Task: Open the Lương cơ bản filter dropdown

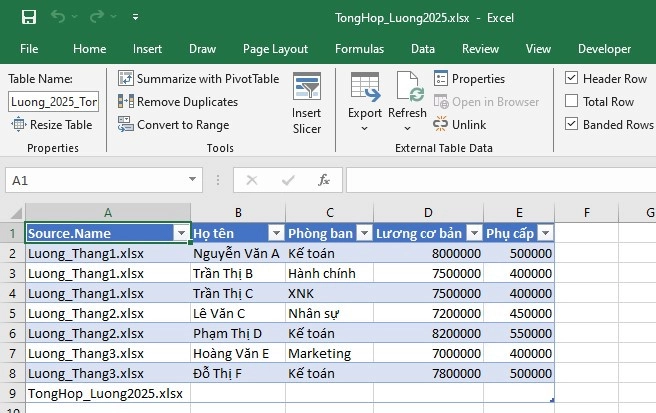Action: [x=474, y=233]
